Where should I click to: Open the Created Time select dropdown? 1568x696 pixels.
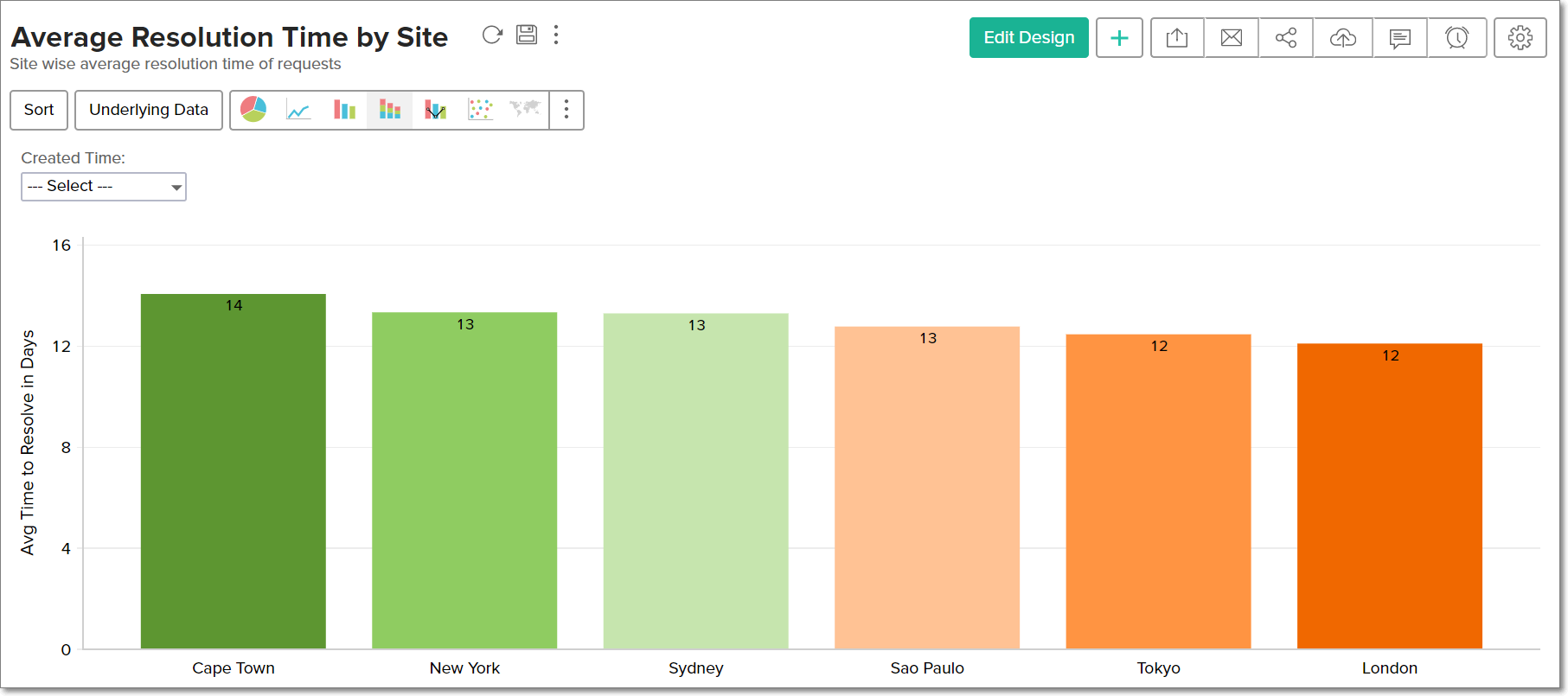(x=104, y=187)
